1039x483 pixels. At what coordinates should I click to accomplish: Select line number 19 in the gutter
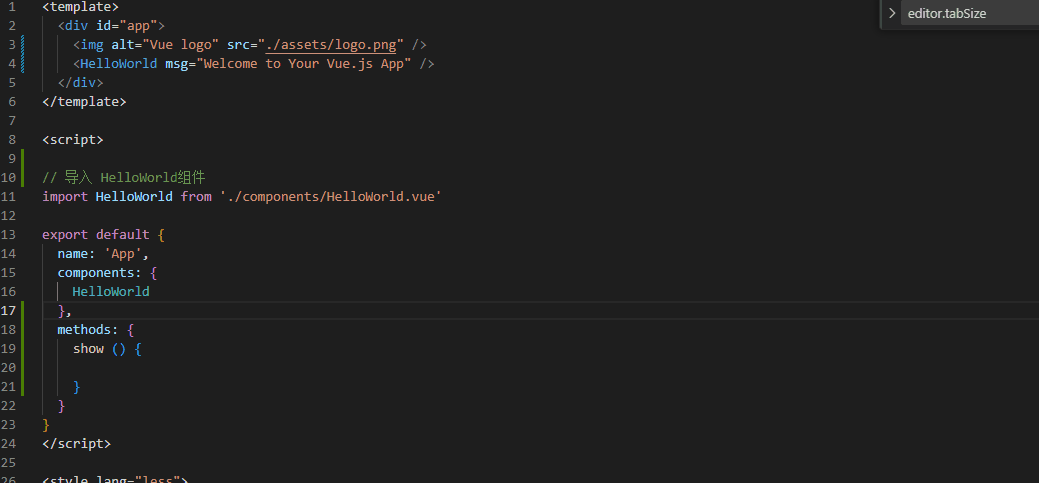(x=9, y=349)
